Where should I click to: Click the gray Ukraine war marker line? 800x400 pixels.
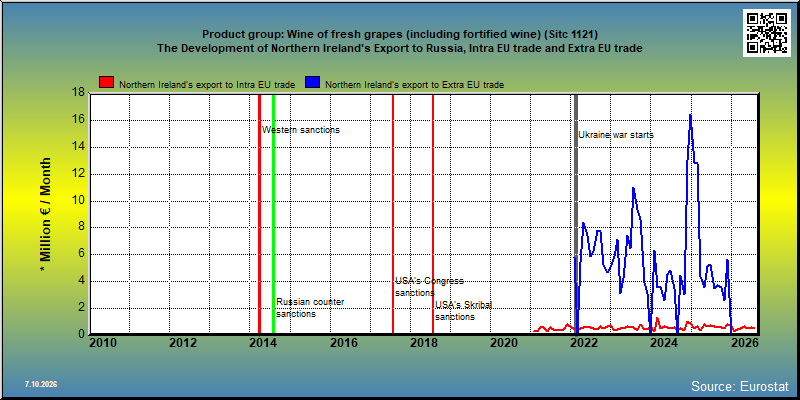point(576,214)
